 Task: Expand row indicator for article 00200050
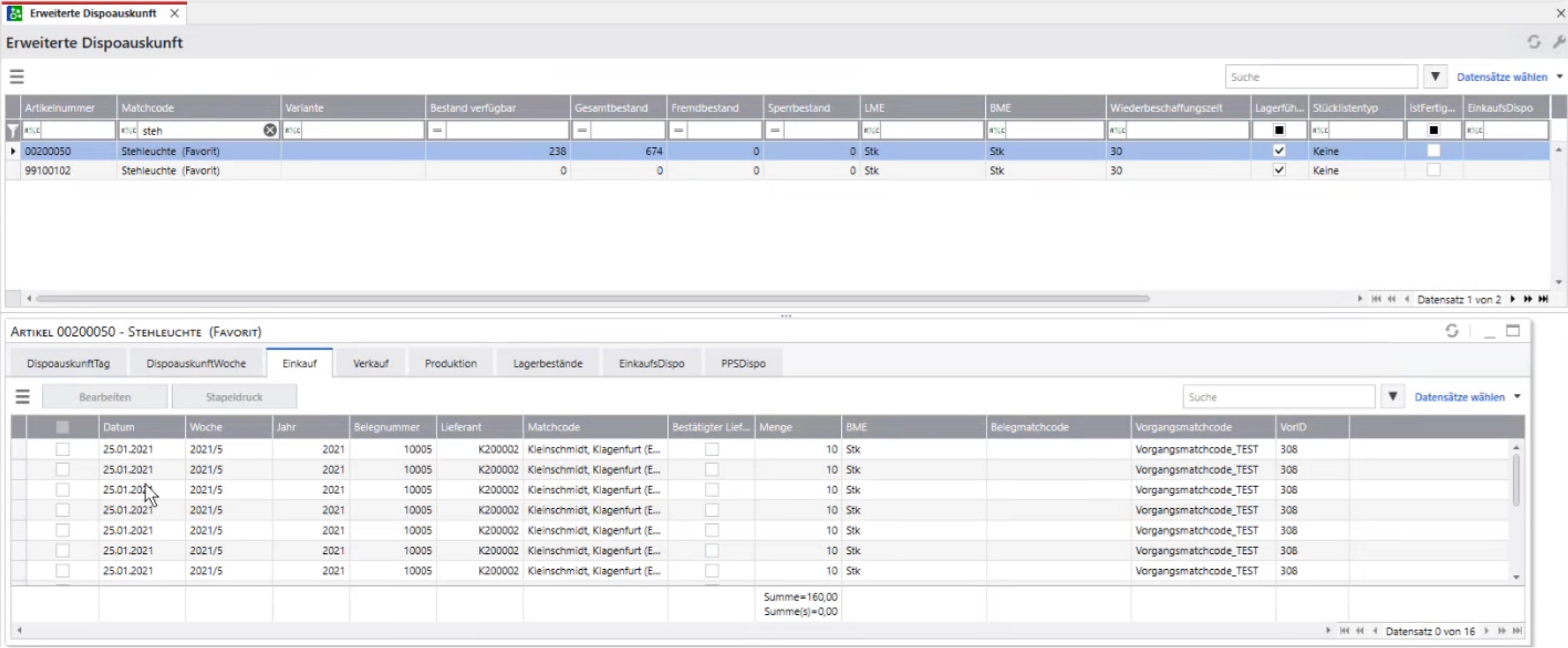click(13, 151)
